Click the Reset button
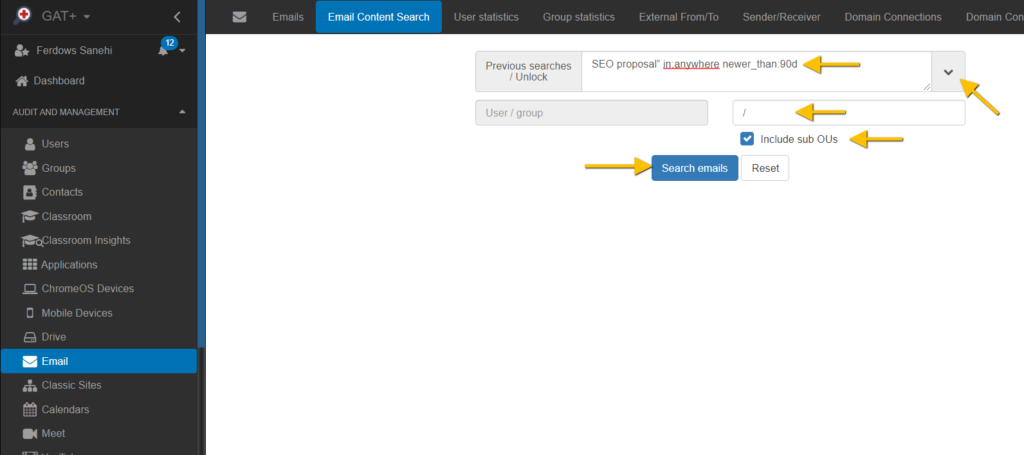The image size is (1024, 455). click(x=765, y=168)
